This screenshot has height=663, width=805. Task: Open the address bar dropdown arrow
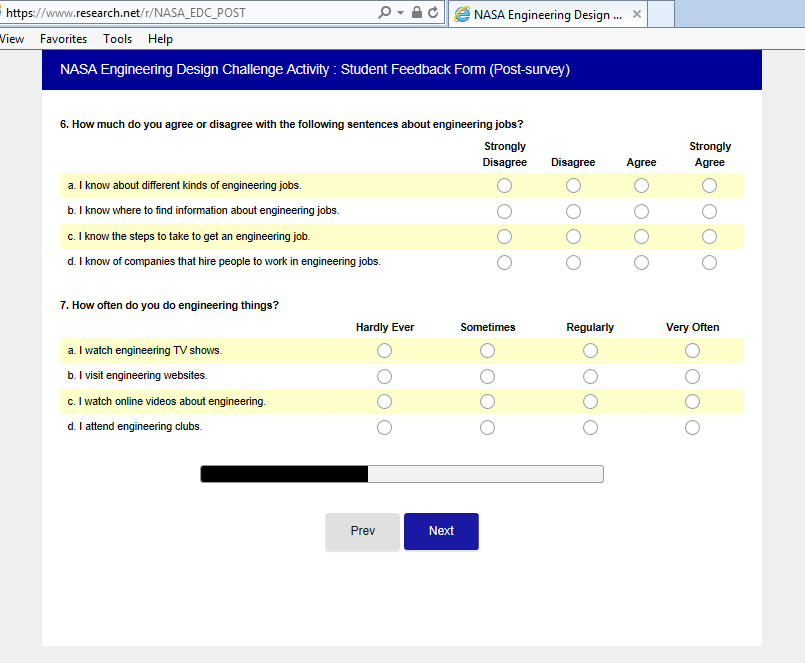pyautogui.click(x=400, y=13)
